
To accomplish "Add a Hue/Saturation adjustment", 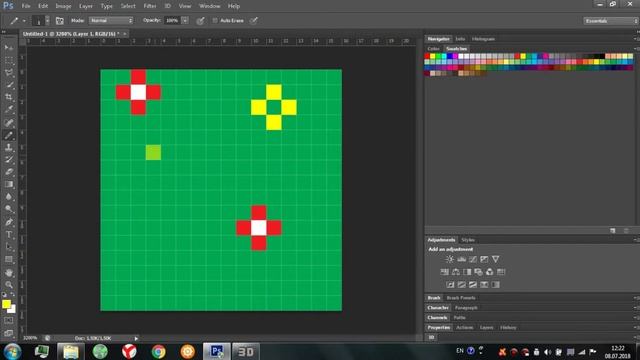I will coord(444,272).
